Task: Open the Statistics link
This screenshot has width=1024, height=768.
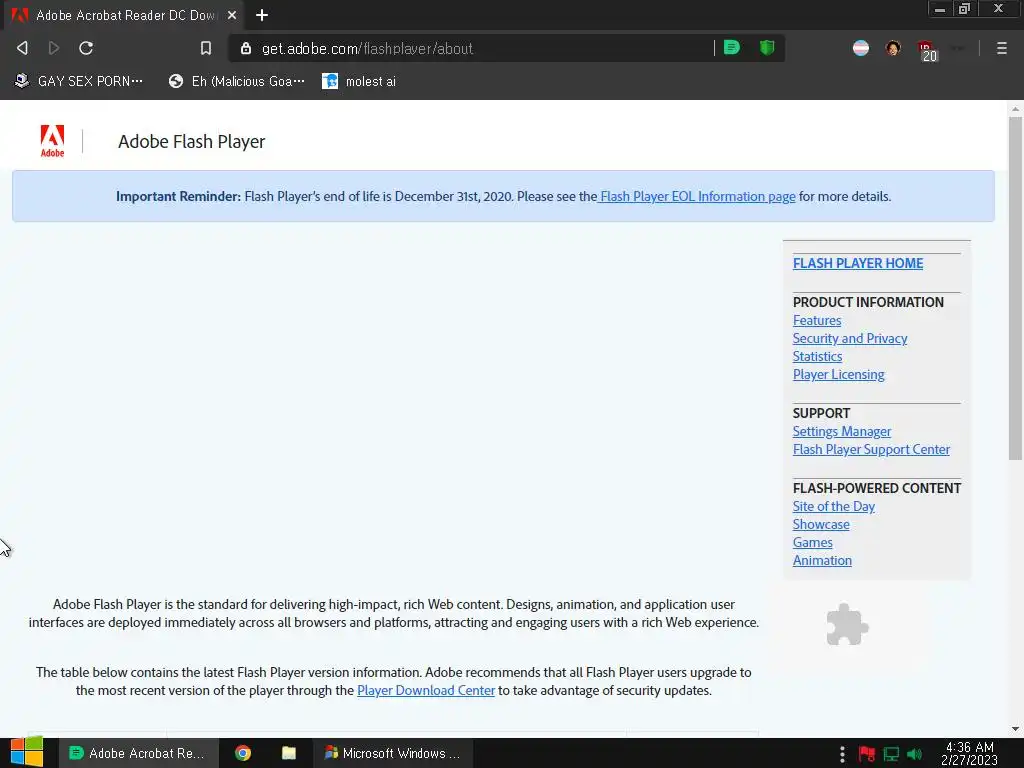Action: 817,357
